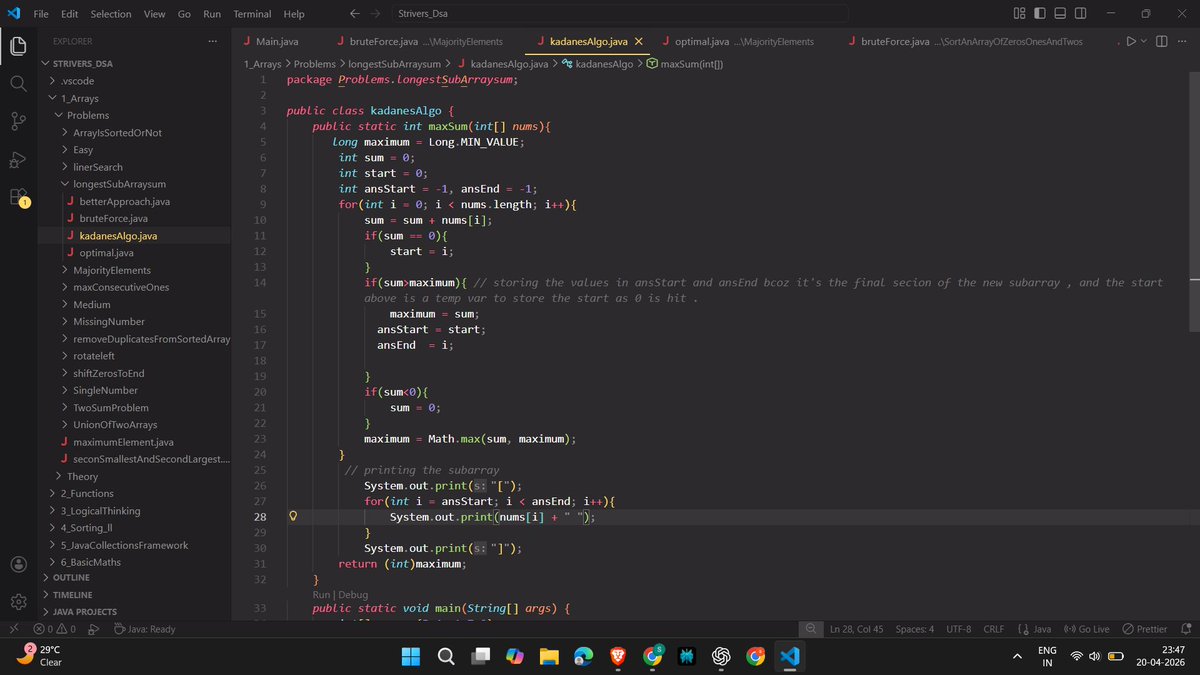Change Spaces: 4 indentation setting
The width and height of the screenshot is (1200, 675).
tap(914, 629)
